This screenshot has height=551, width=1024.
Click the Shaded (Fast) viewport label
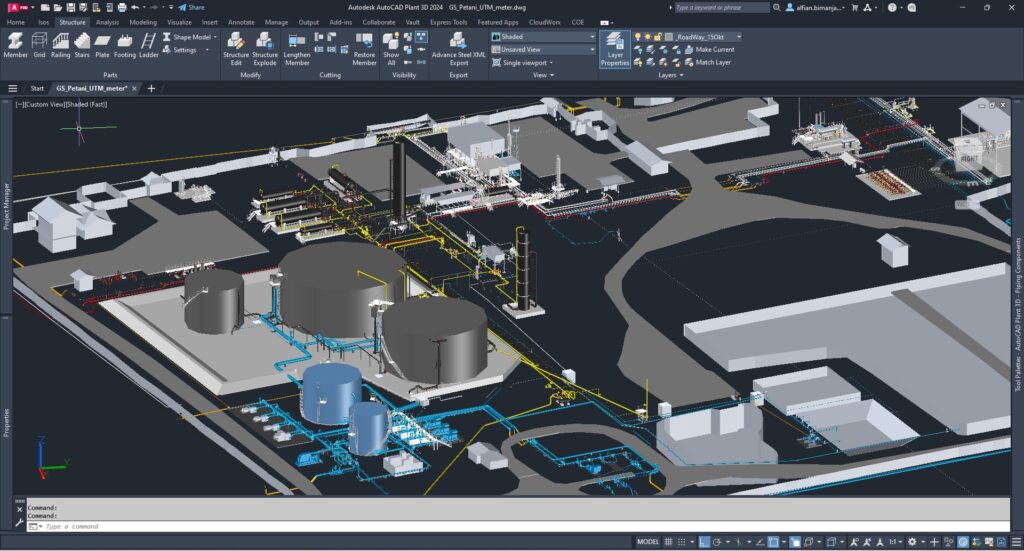[86, 104]
